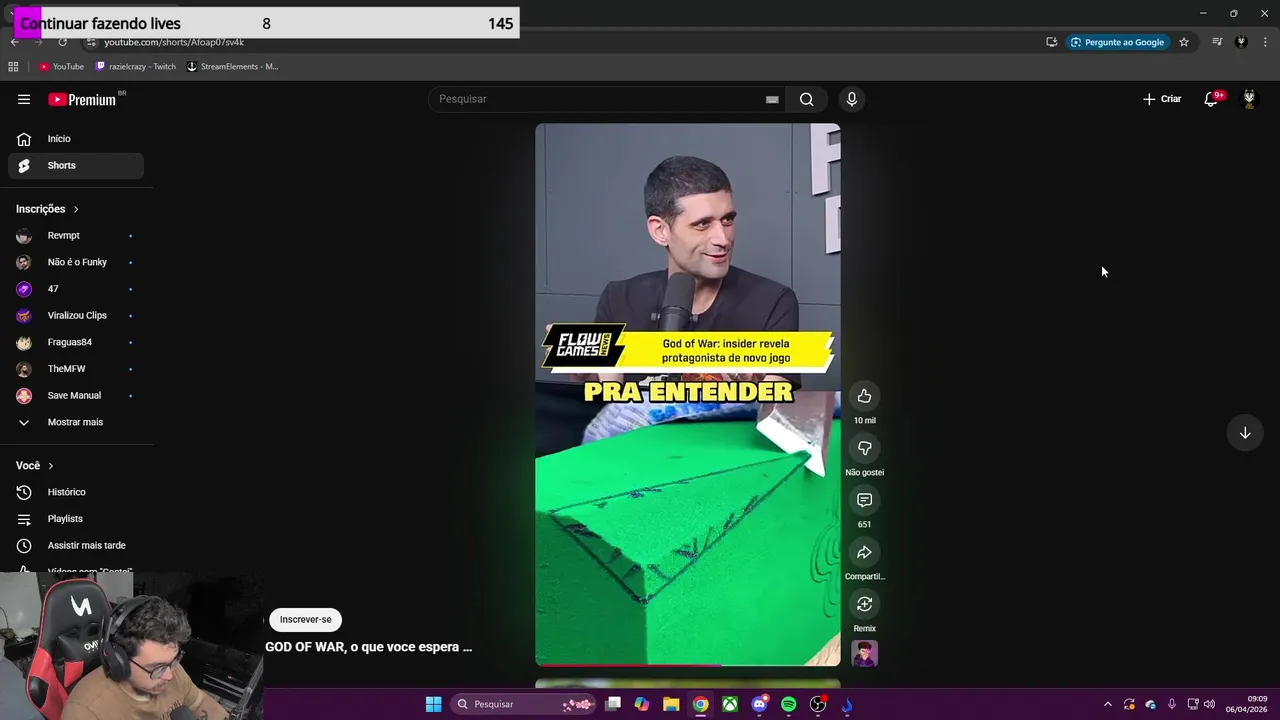Select Shorts in the sidebar
This screenshot has width=1280, height=720.
[76, 165]
